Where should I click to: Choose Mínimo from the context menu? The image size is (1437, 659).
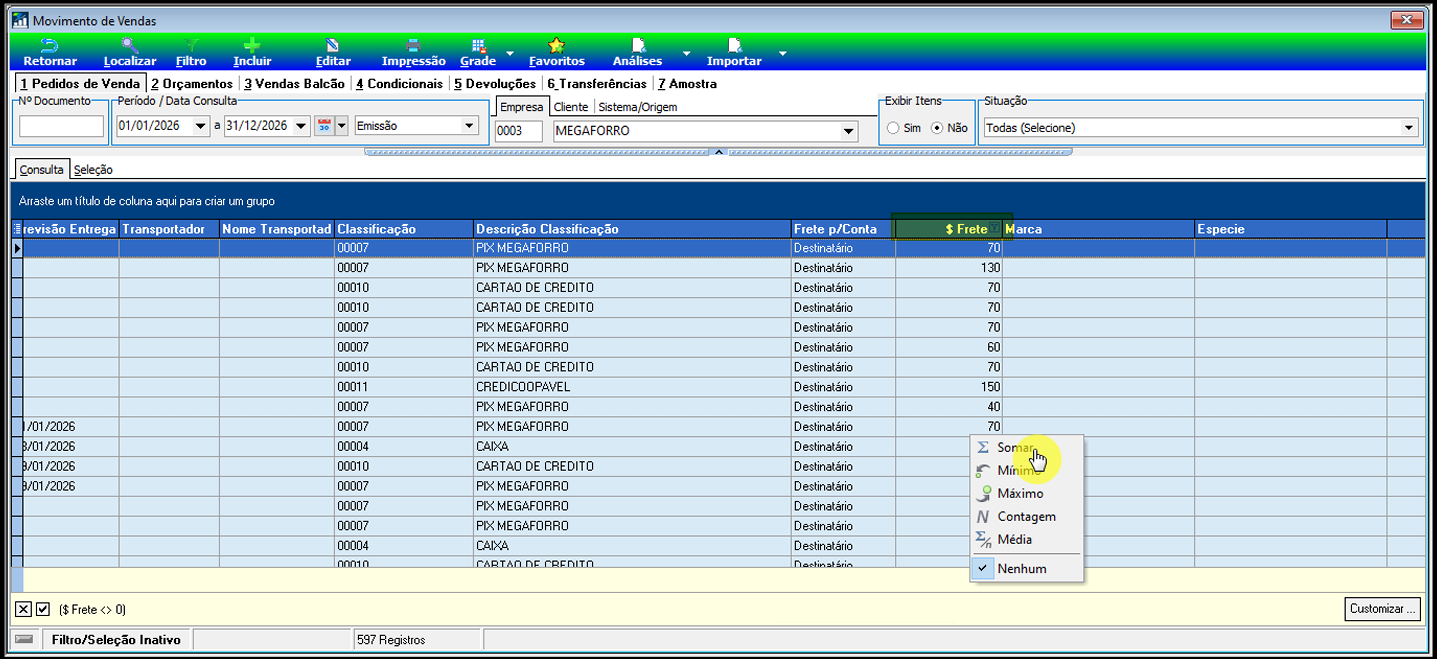1027,470
